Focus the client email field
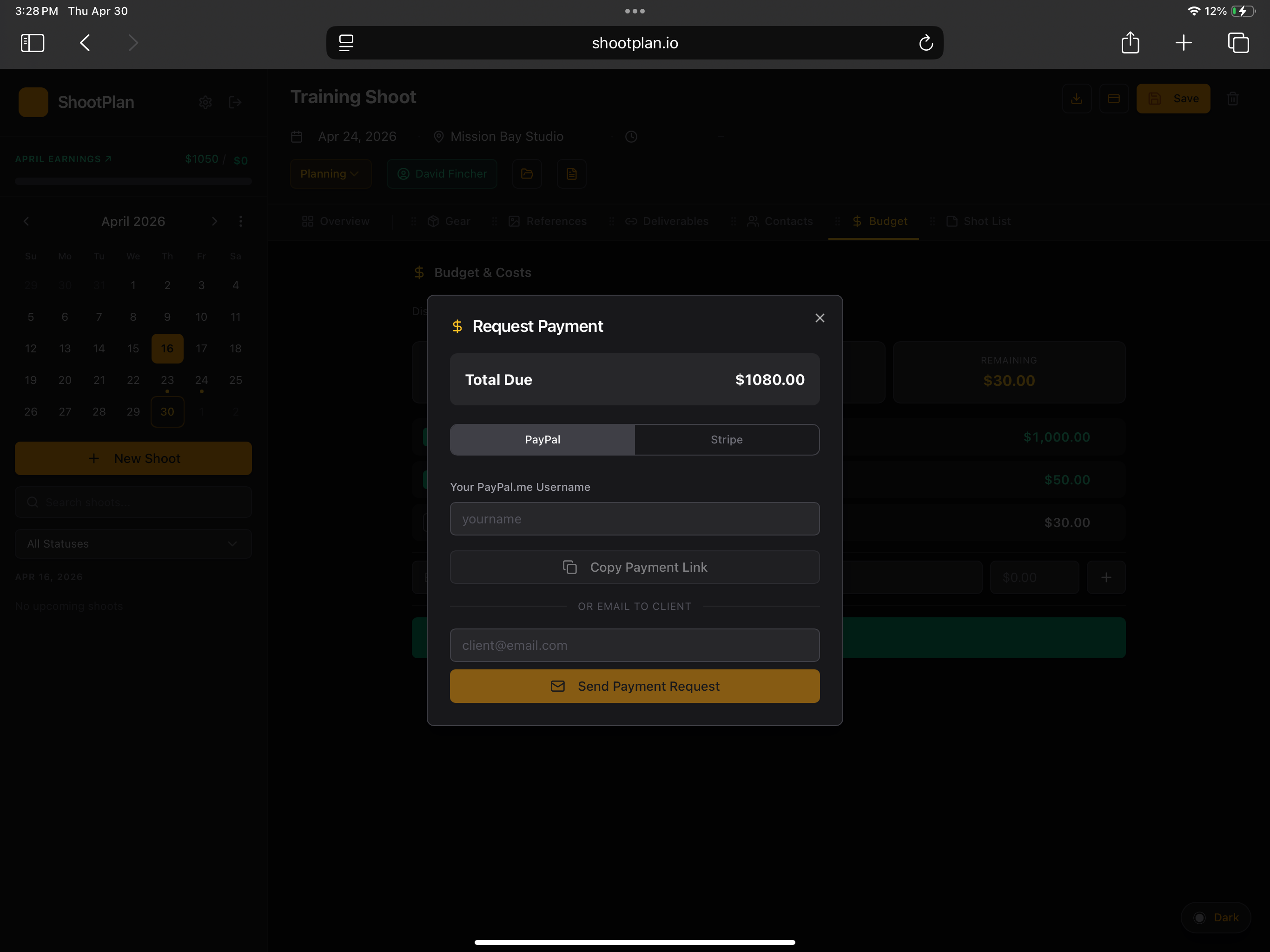This screenshot has width=1270, height=952. (635, 645)
